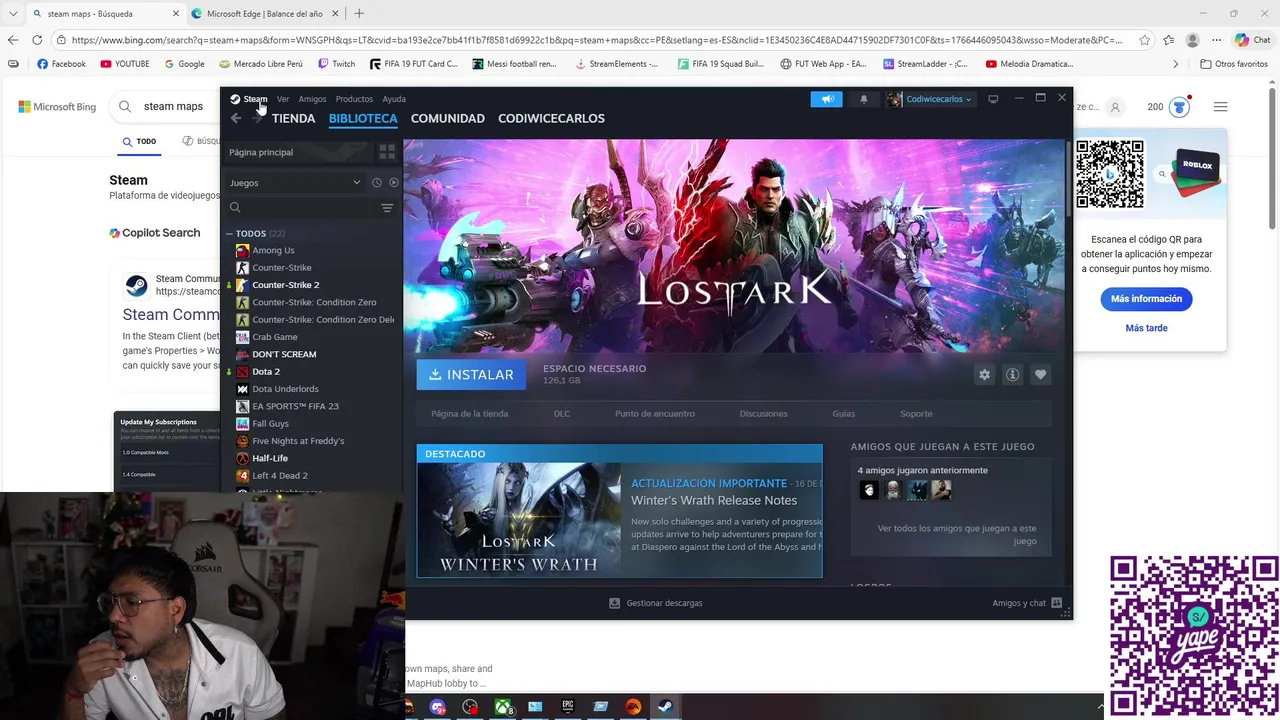This screenshot has width=1280, height=720.
Task: Go back using Steam's back arrow
Action: point(236,118)
